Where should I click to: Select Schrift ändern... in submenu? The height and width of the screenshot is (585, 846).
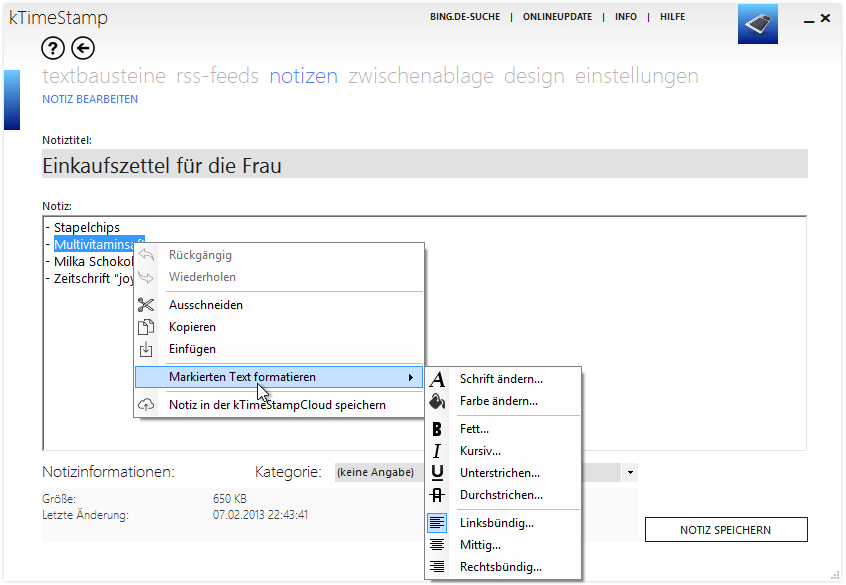(503, 379)
